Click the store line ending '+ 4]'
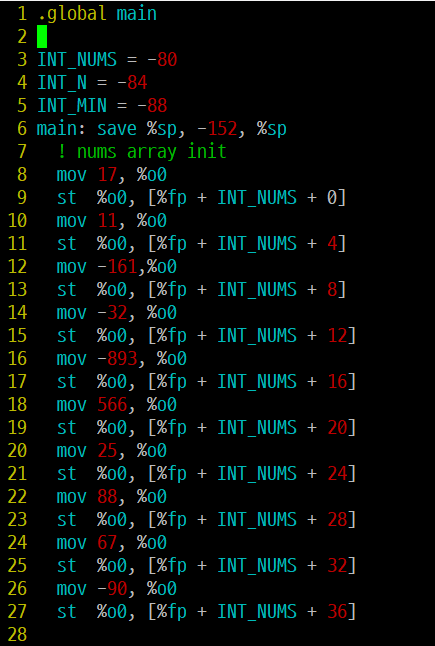Viewport: 435px width, 646px height. 201,244
